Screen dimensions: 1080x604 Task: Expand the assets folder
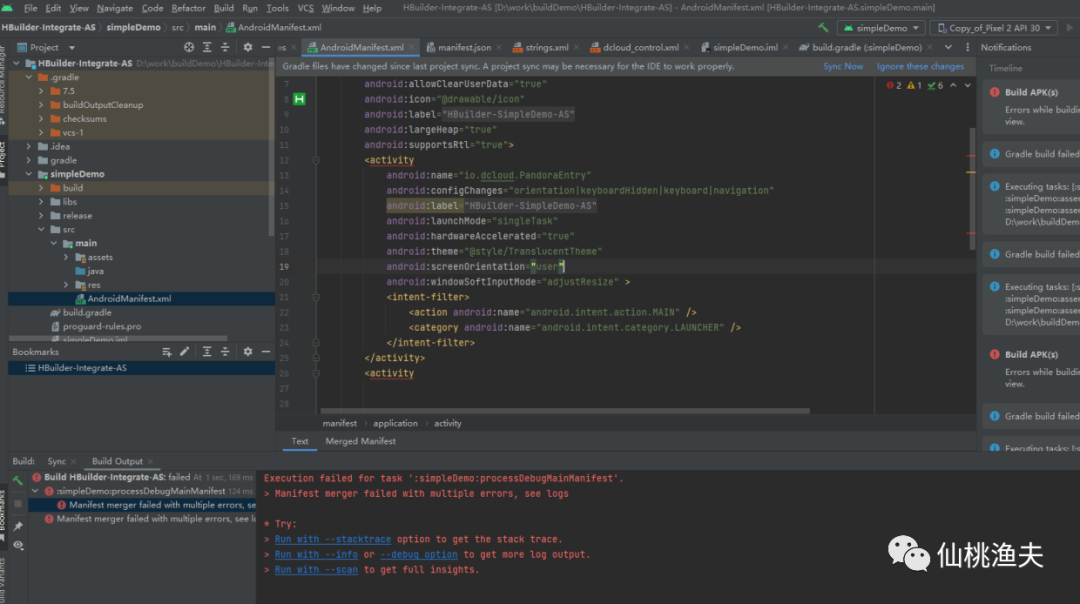[x=66, y=258]
